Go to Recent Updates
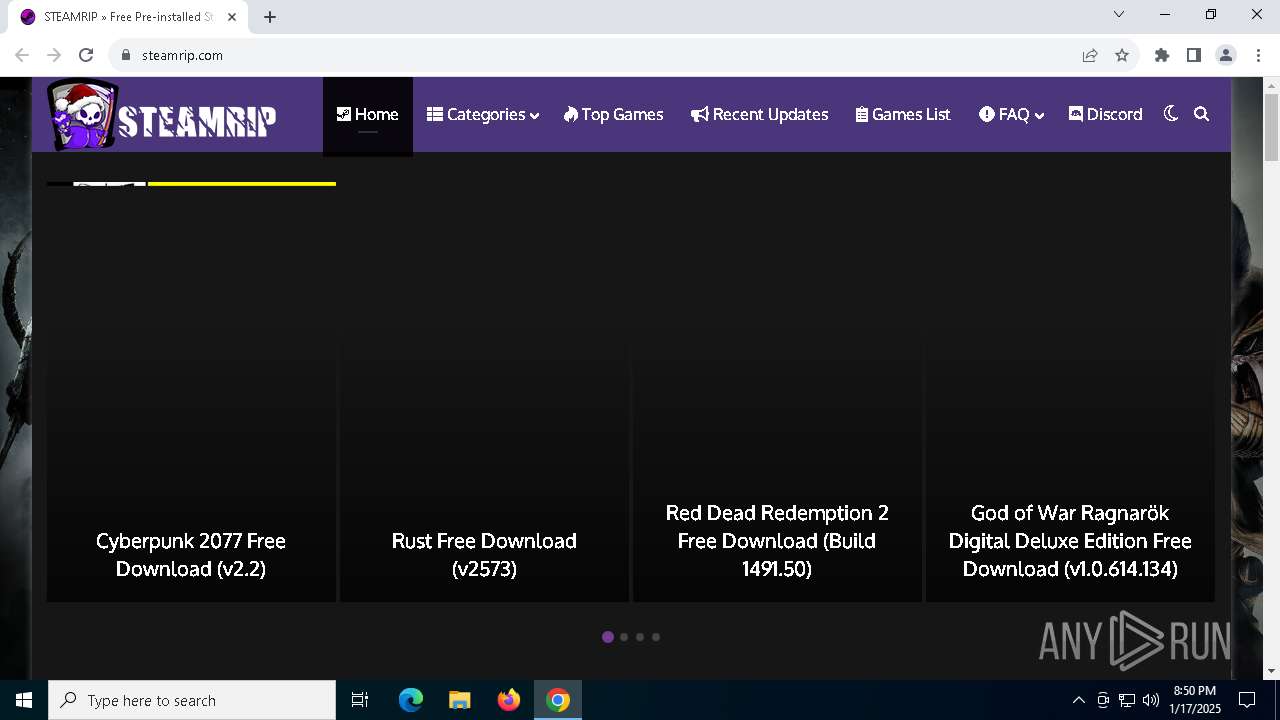The width and height of the screenshot is (1280, 720). 760,115
